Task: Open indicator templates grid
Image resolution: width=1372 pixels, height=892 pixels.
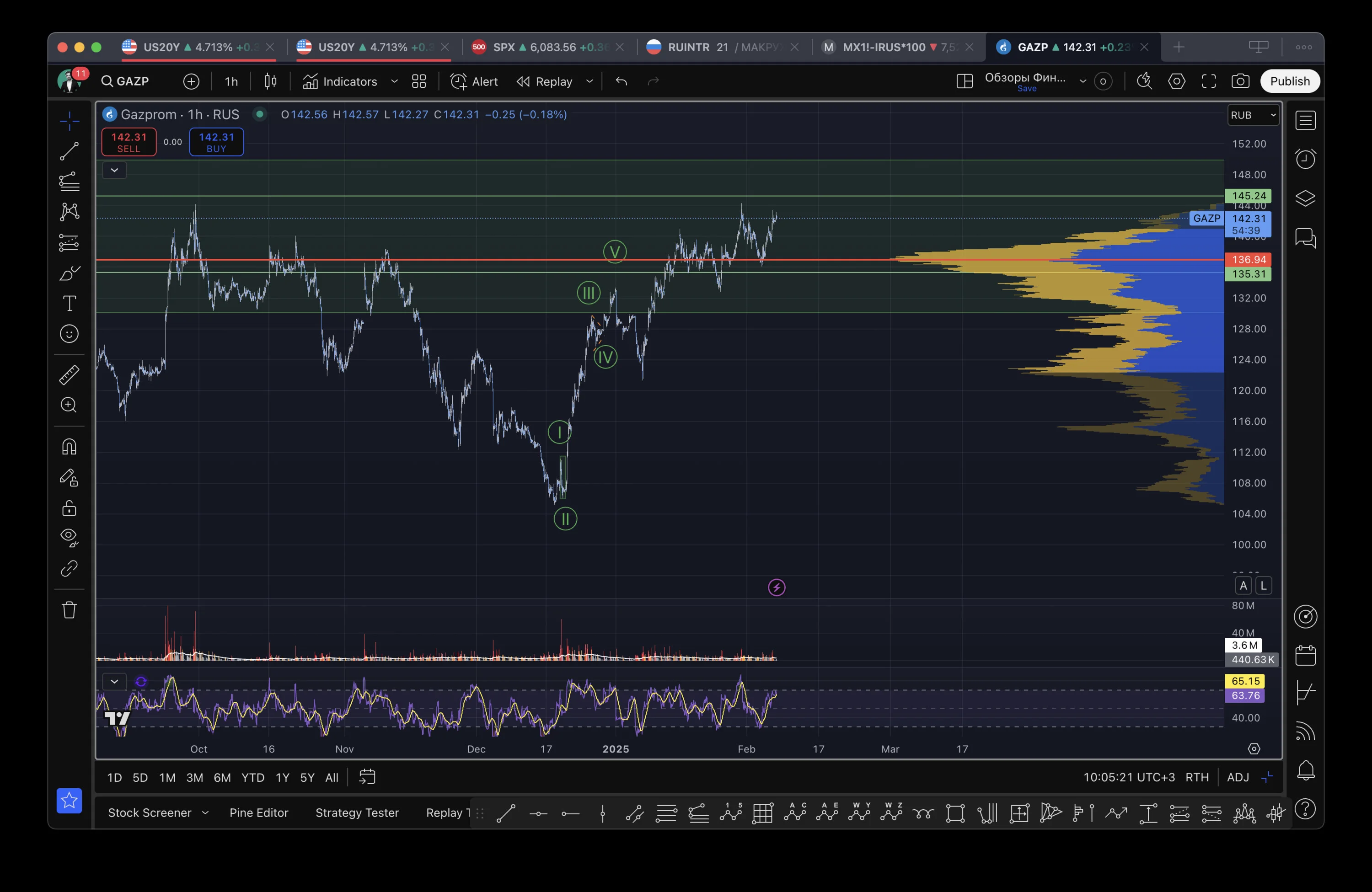Action: click(419, 81)
